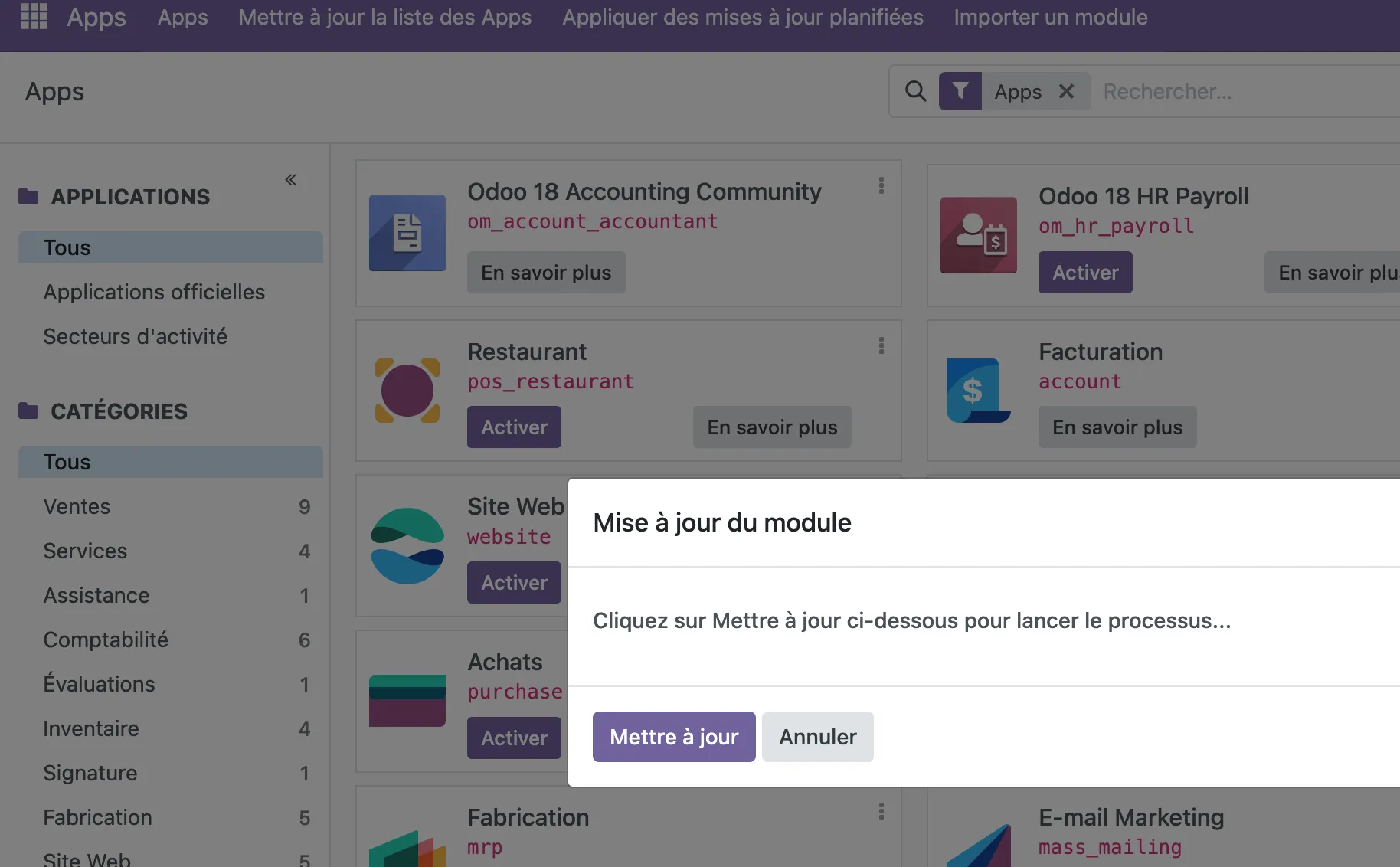Image resolution: width=1400 pixels, height=867 pixels.
Task: Click the APPLICATIONS folder icon
Action: (x=28, y=197)
